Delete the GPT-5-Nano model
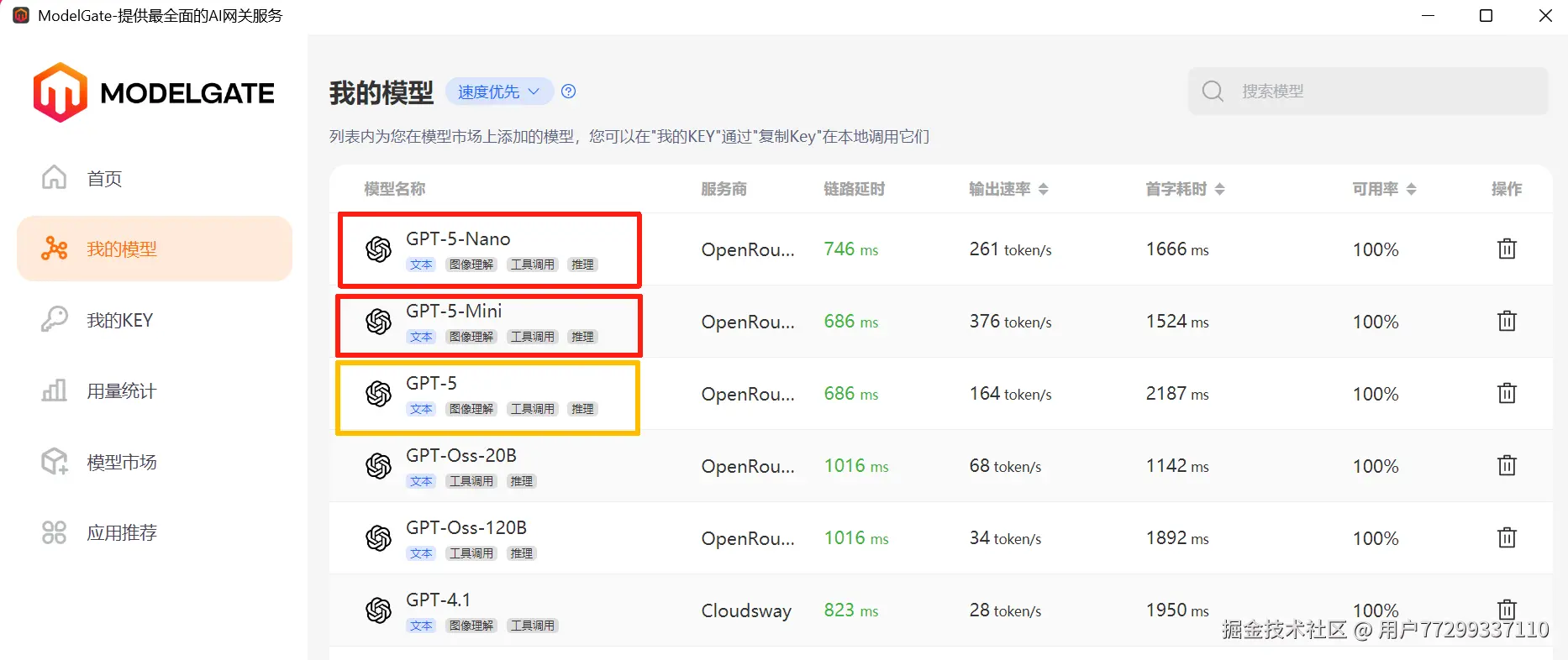1568x660 pixels. click(x=1507, y=249)
